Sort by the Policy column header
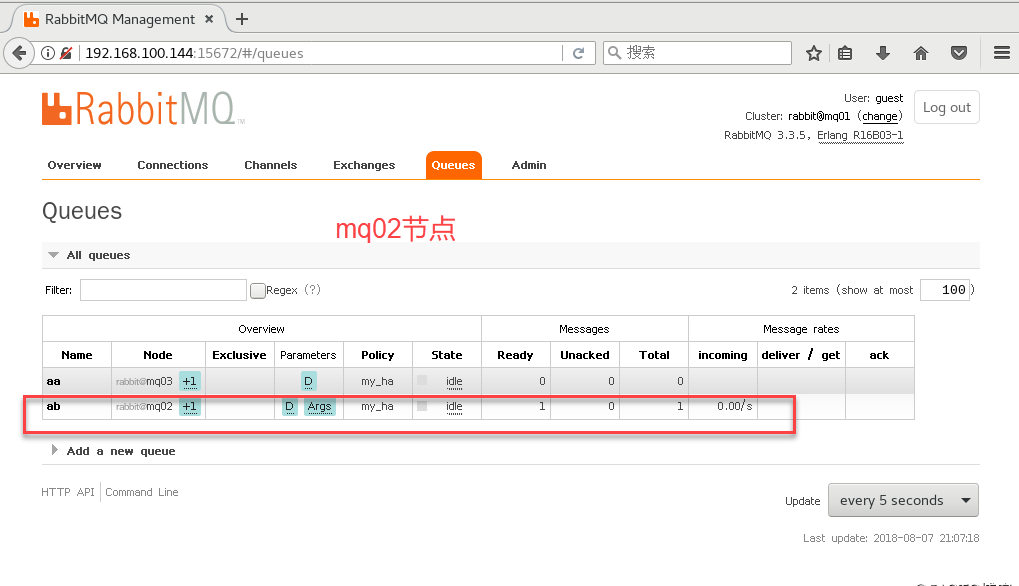The height and width of the screenshot is (586, 1019). 378,355
